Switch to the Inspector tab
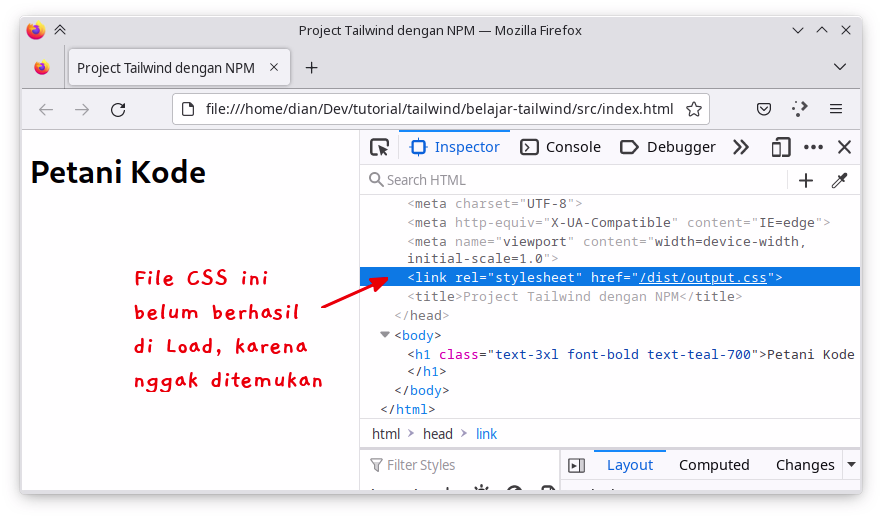882x518 pixels. pos(454,147)
